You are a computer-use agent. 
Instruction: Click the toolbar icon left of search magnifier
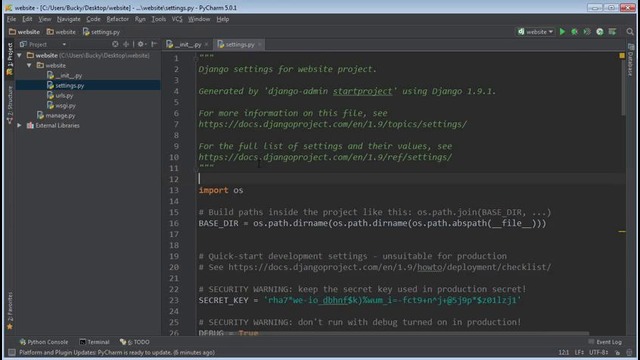click(612, 32)
